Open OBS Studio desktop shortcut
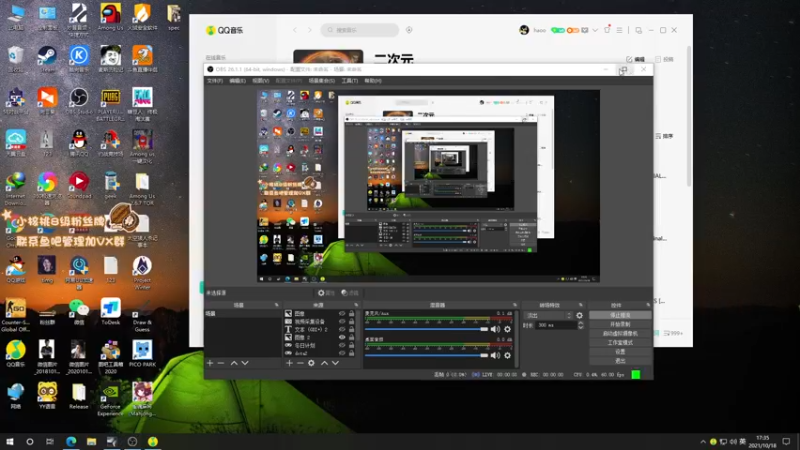The width and height of the screenshot is (800, 450). click(x=79, y=102)
